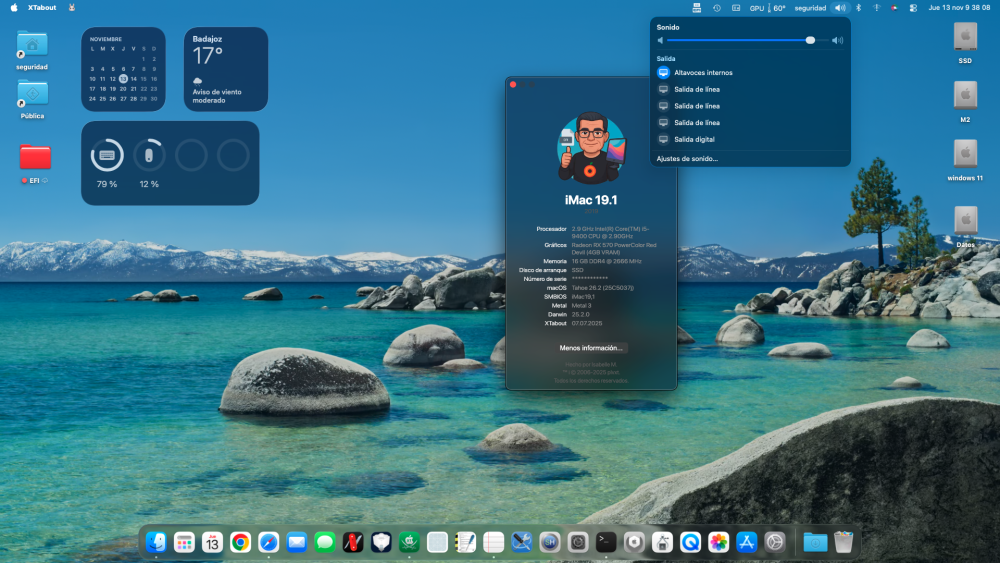Launch Google Chrome from the Dock
This screenshot has height=563, width=1000.
[240, 542]
